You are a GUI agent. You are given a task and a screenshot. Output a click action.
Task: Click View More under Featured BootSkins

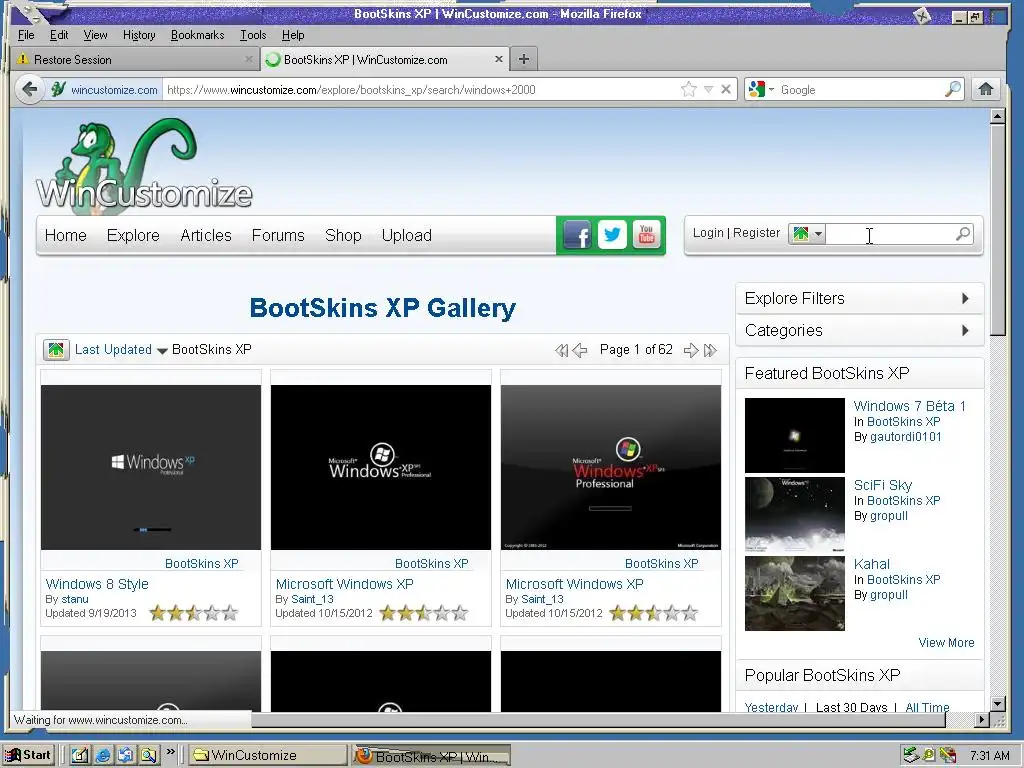(946, 643)
